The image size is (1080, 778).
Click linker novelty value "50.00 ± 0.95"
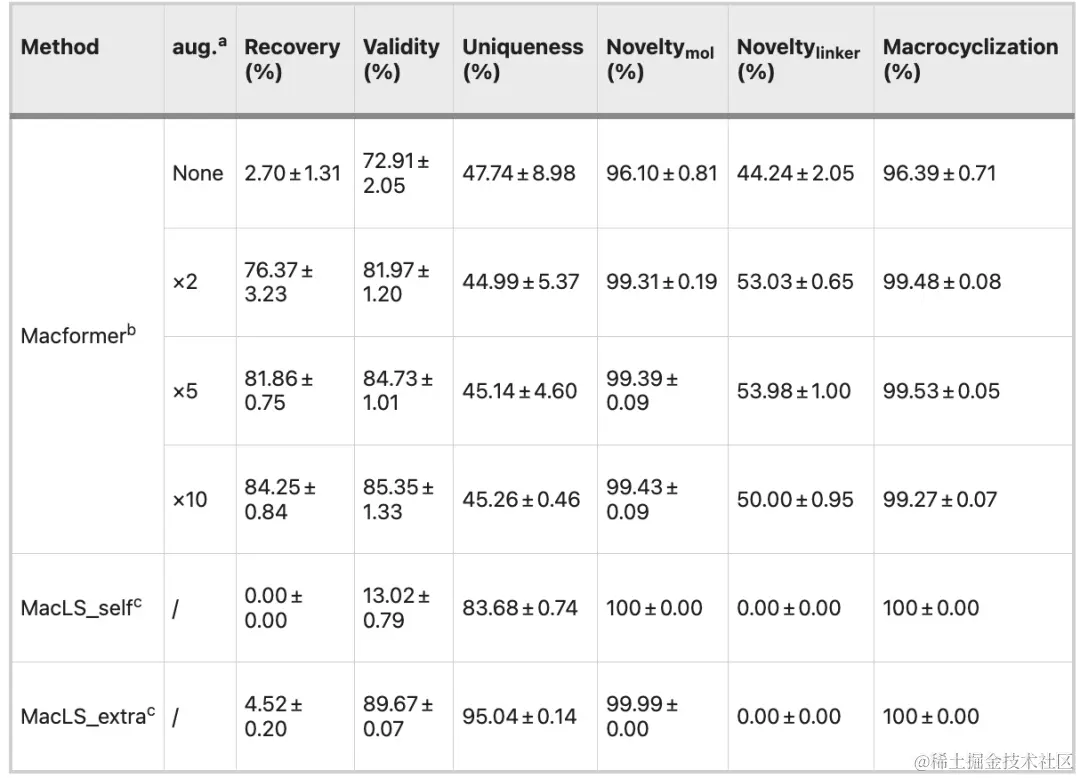[x=795, y=499]
